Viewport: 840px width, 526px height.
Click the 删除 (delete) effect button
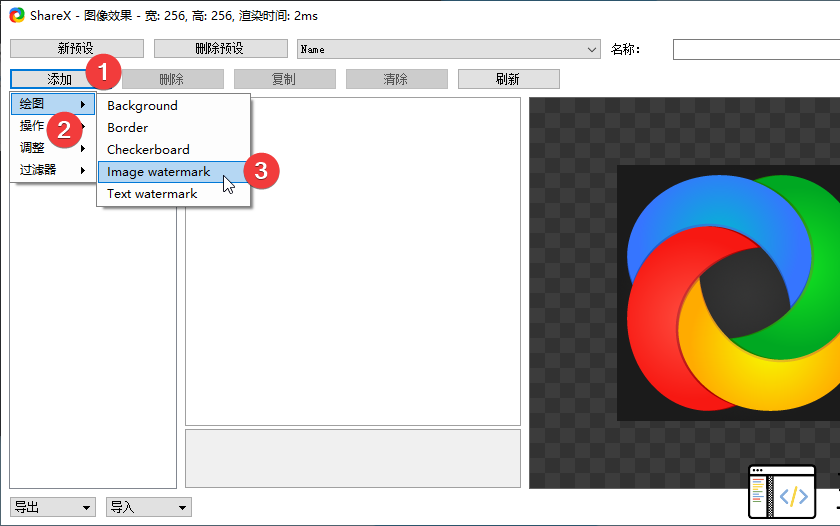(172, 79)
